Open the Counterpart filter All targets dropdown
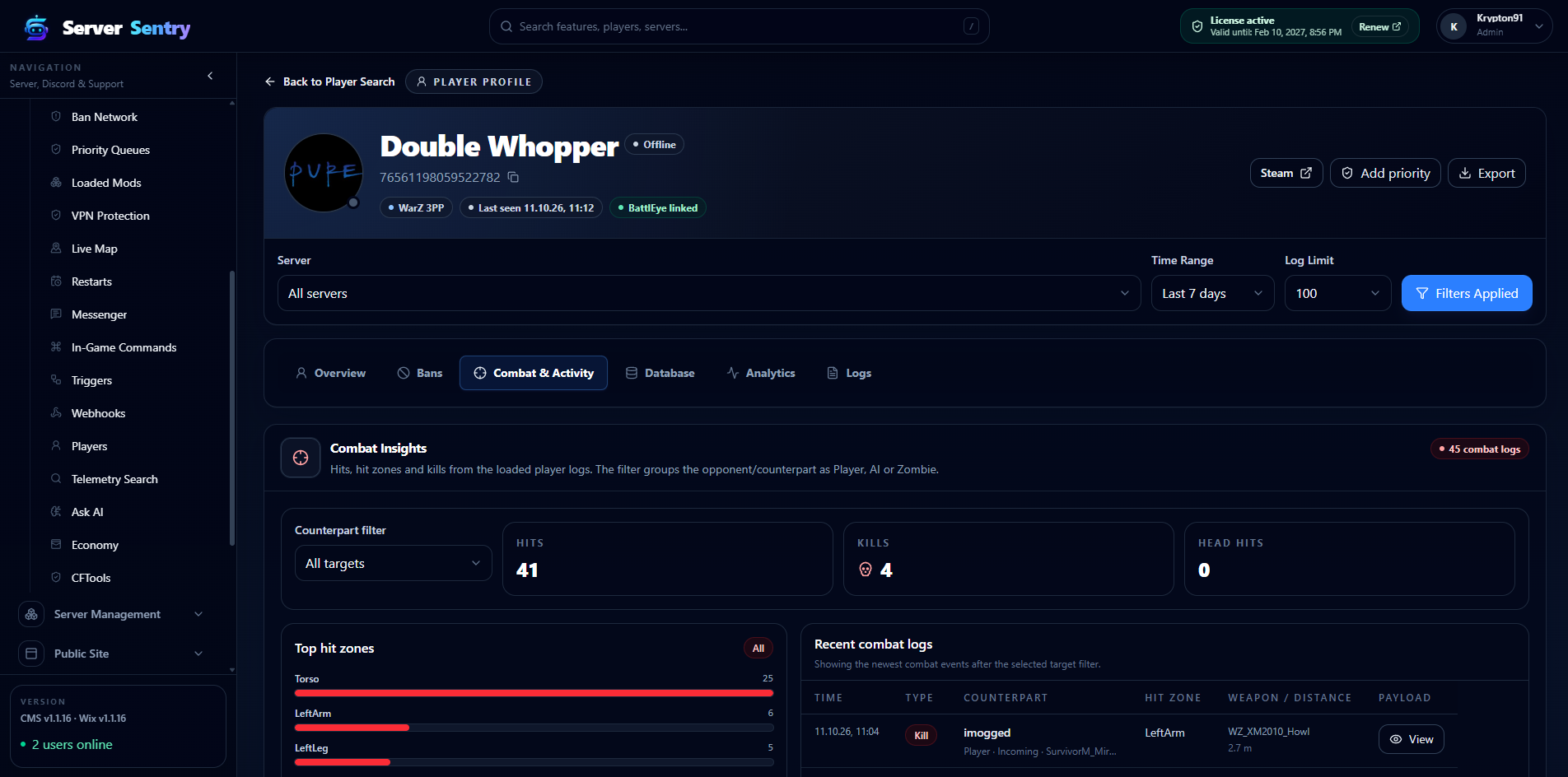 [393, 563]
